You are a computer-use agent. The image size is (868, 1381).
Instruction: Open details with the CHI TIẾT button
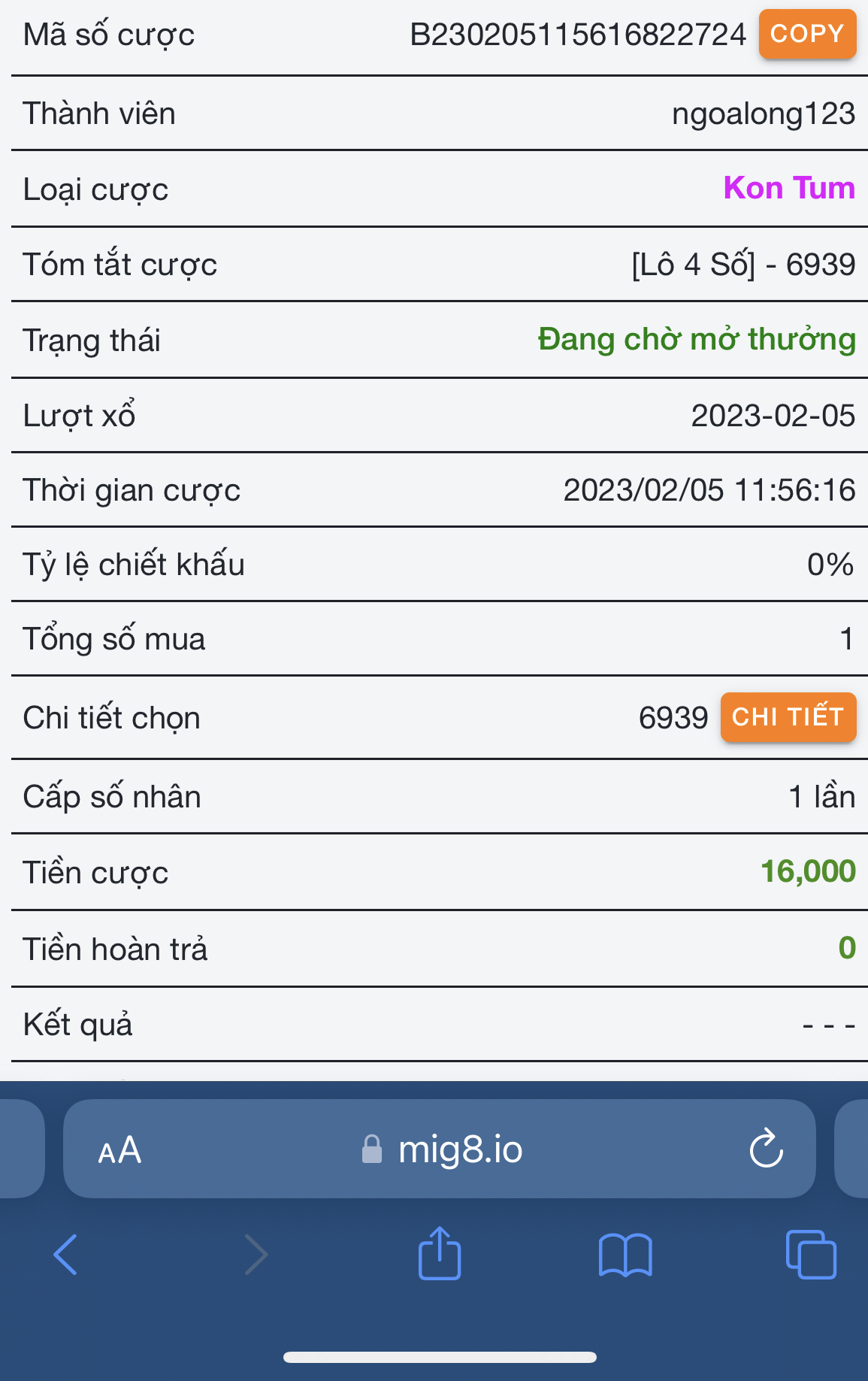[x=788, y=717]
